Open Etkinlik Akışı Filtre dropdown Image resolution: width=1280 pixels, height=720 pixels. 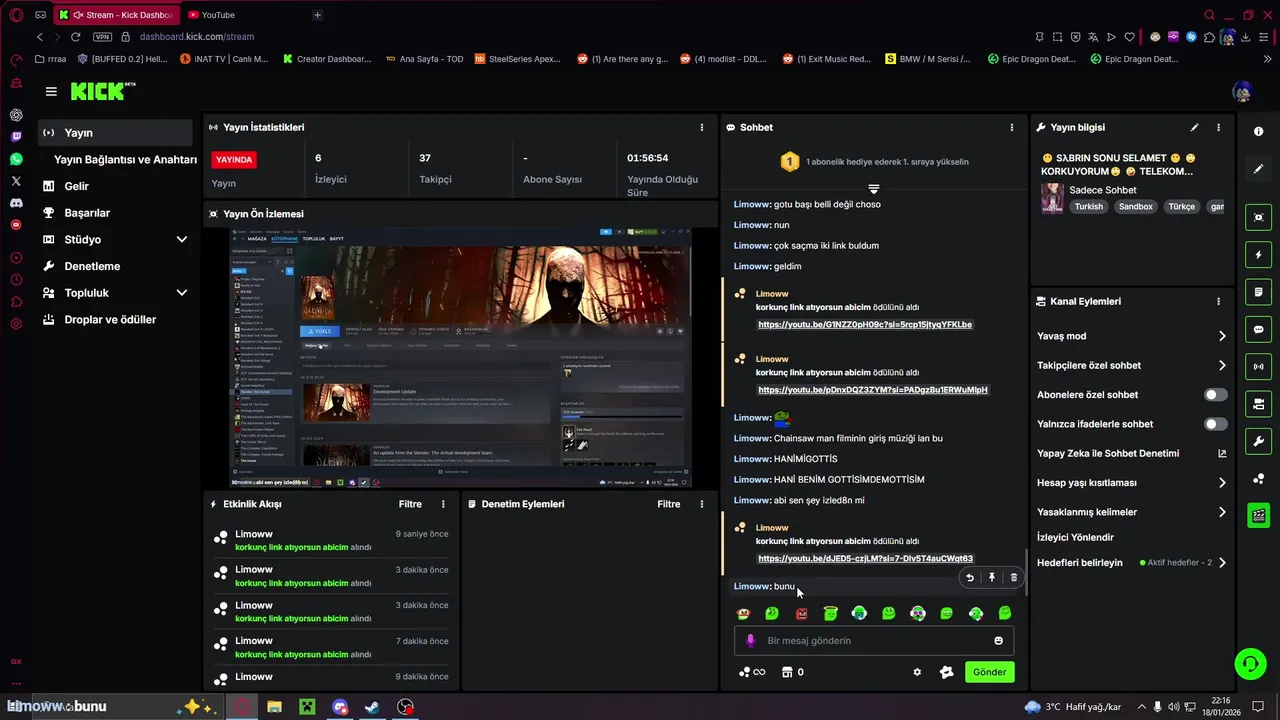point(410,504)
